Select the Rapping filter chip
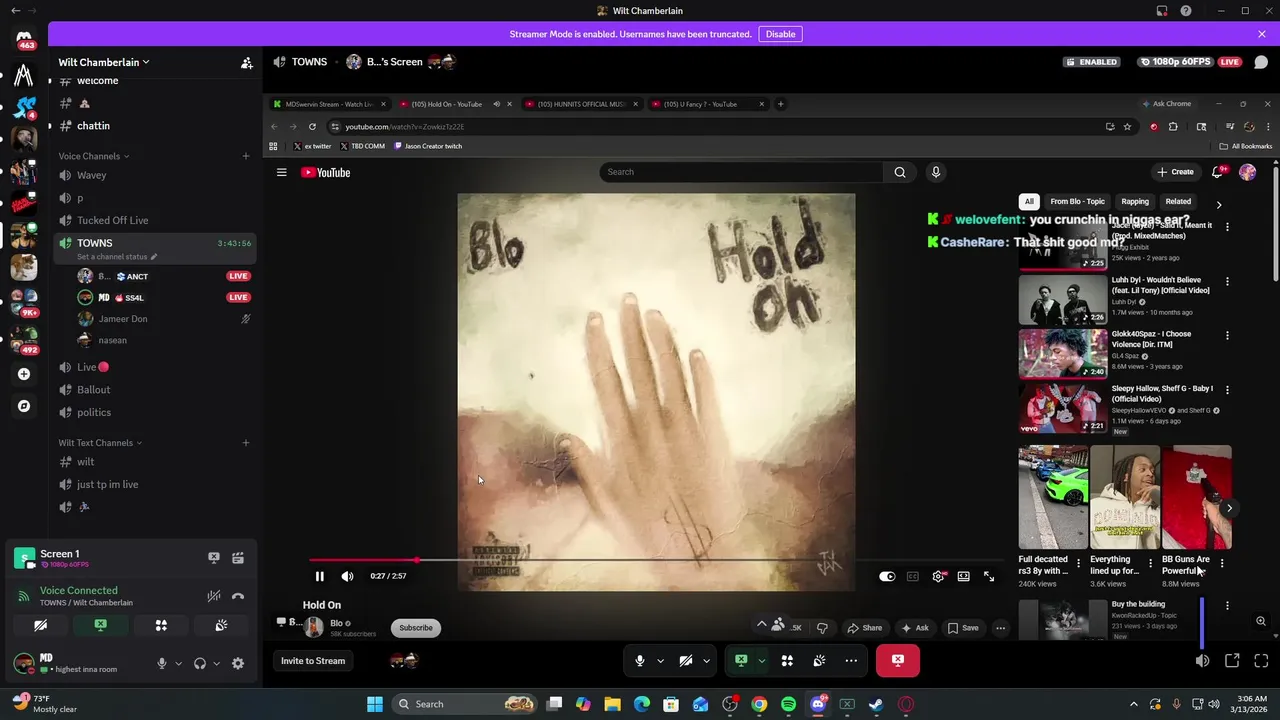The image size is (1280, 720). [1135, 202]
